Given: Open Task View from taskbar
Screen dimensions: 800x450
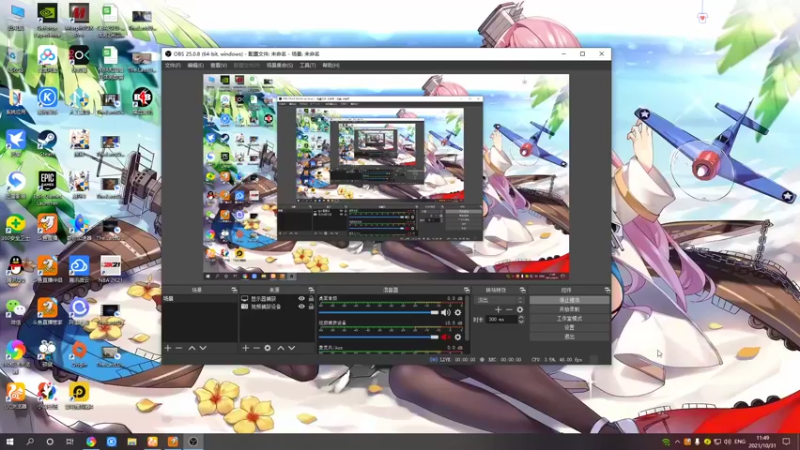Looking at the screenshot, I should coord(70,442).
